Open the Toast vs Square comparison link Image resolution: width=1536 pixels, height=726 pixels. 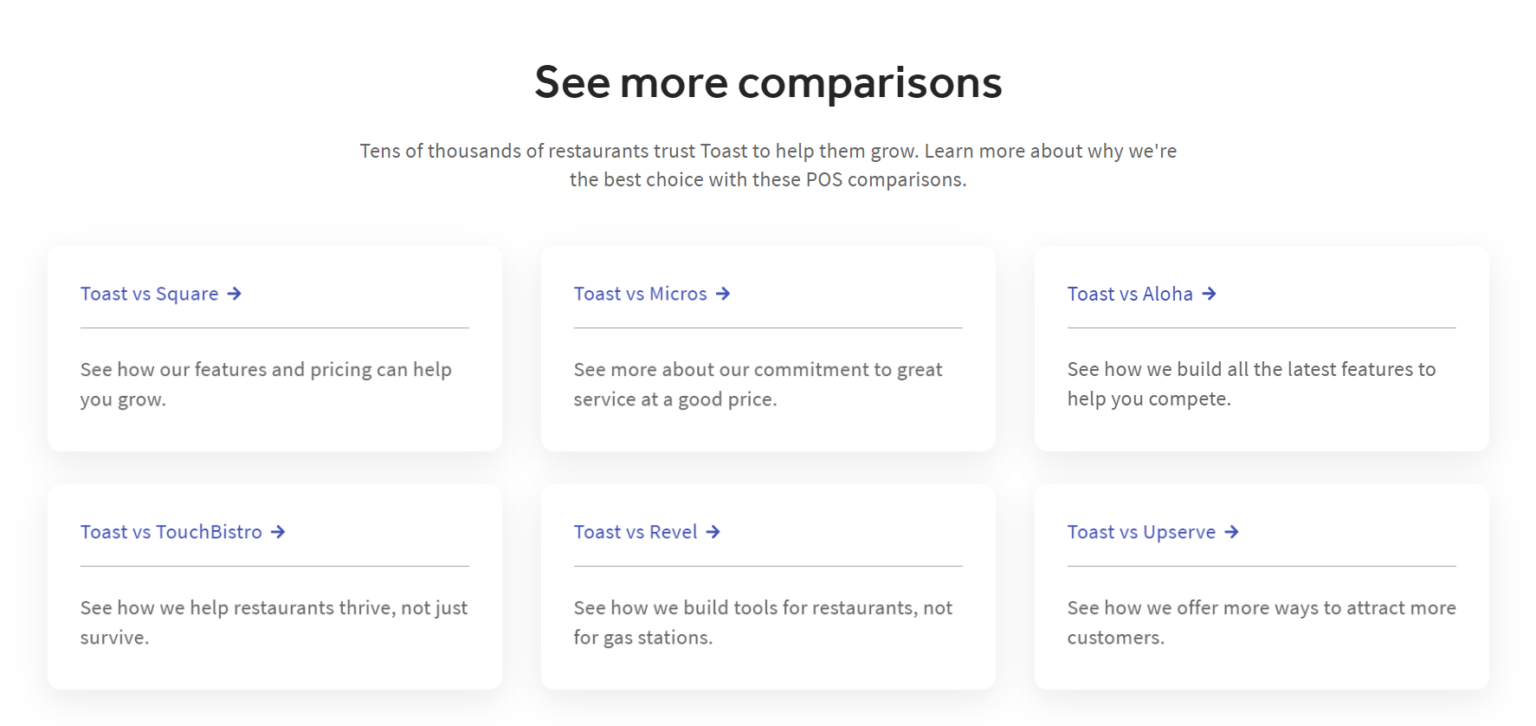pos(148,294)
